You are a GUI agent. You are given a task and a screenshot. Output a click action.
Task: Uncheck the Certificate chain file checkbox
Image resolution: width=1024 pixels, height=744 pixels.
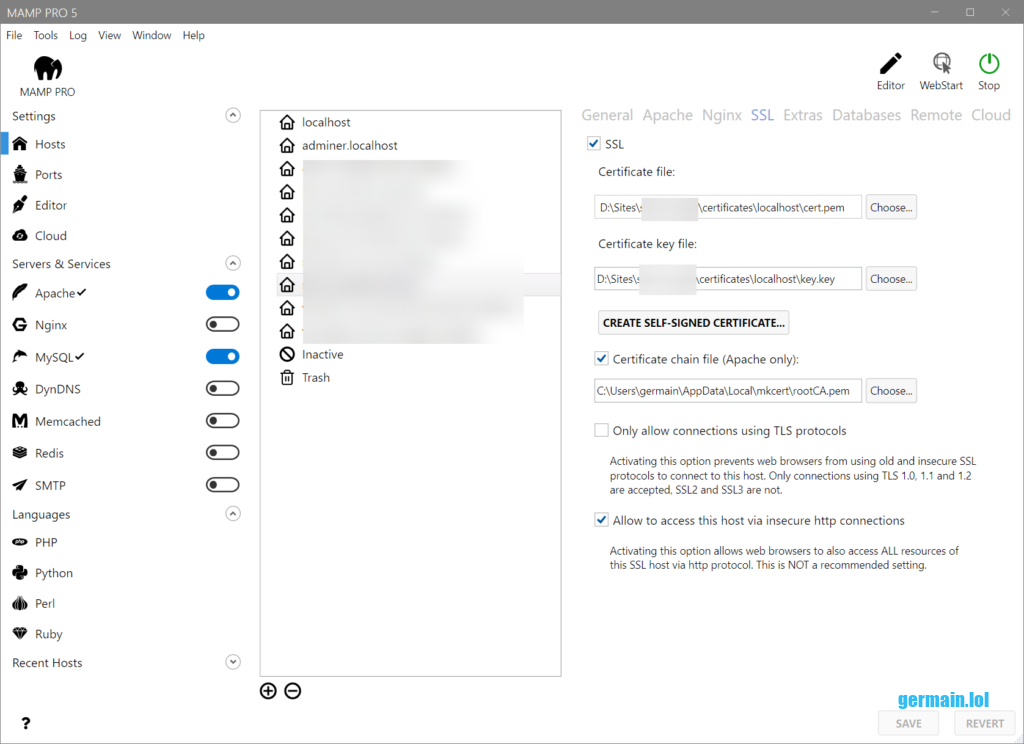point(602,359)
